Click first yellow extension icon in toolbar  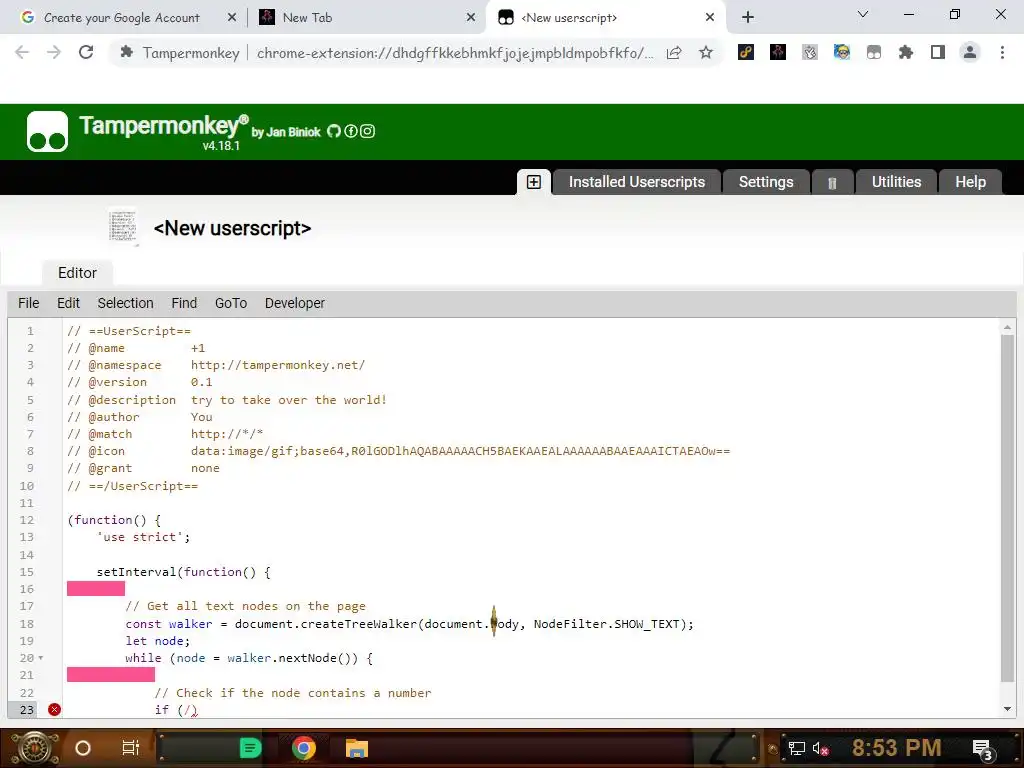tap(746, 52)
